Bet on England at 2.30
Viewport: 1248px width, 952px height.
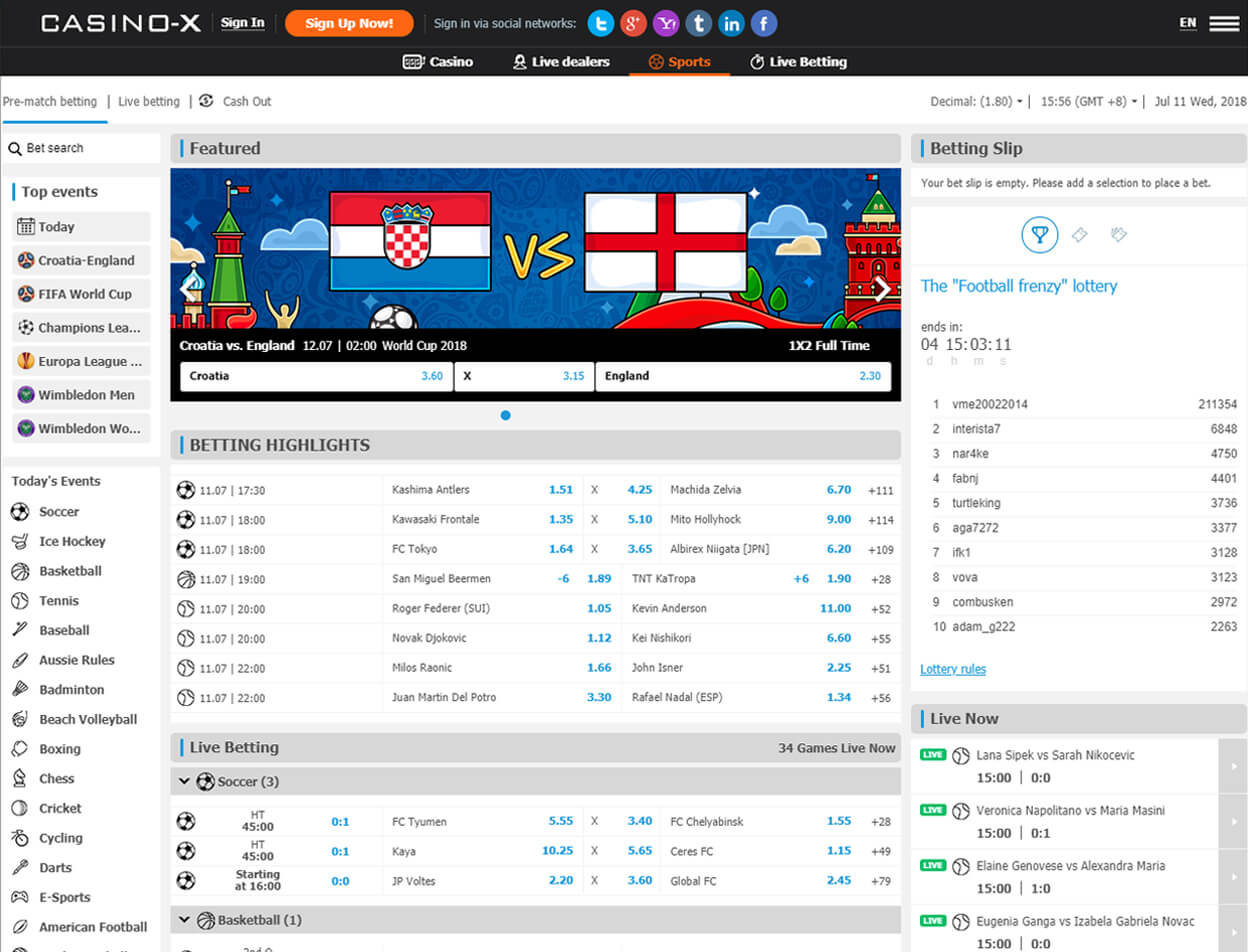click(x=743, y=376)
